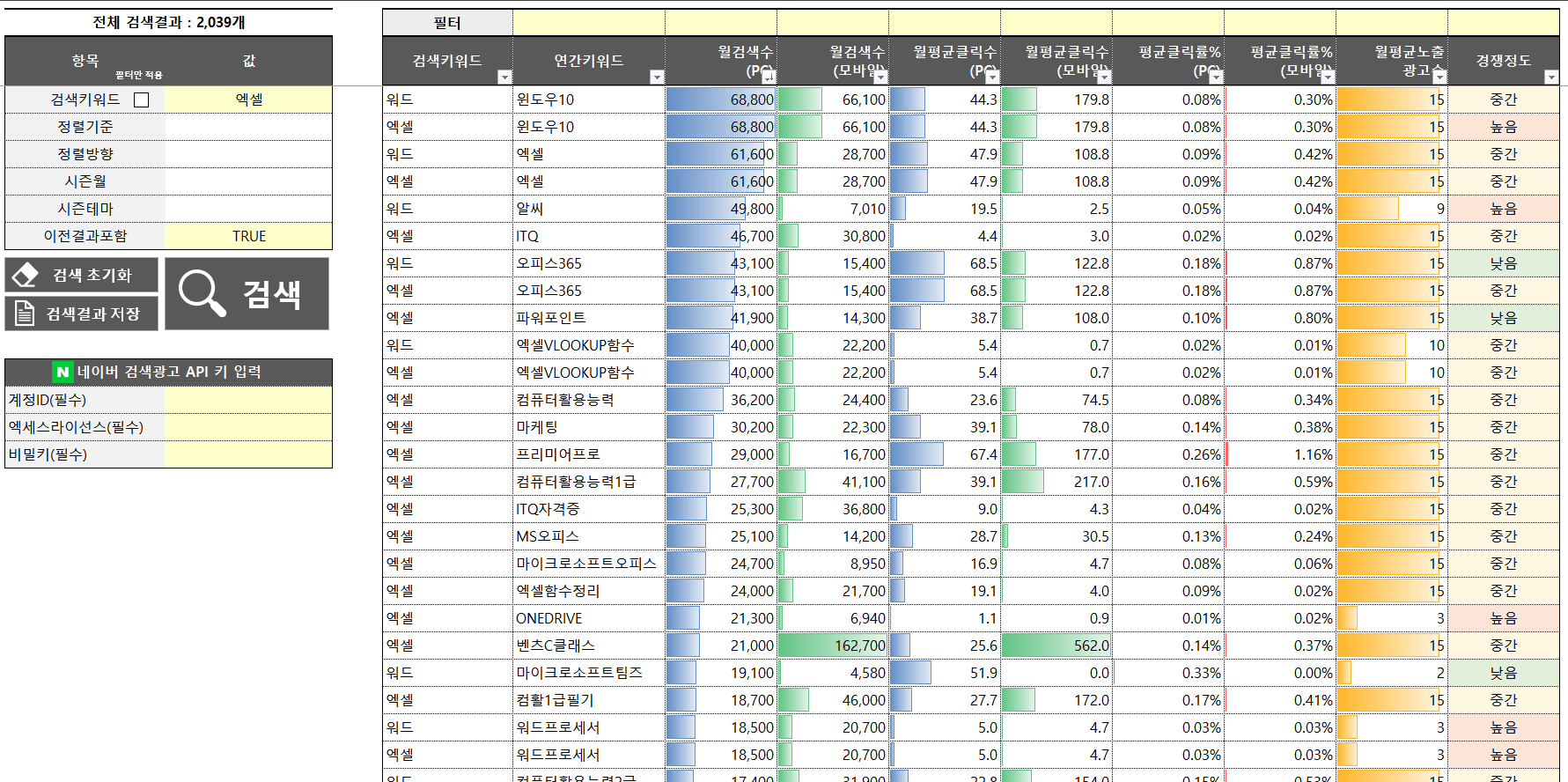Viewport: 1568px width, 782px height.
Task: Open the 월평균노출 광고수 filter dropdown
Action: coord(1439,77)
